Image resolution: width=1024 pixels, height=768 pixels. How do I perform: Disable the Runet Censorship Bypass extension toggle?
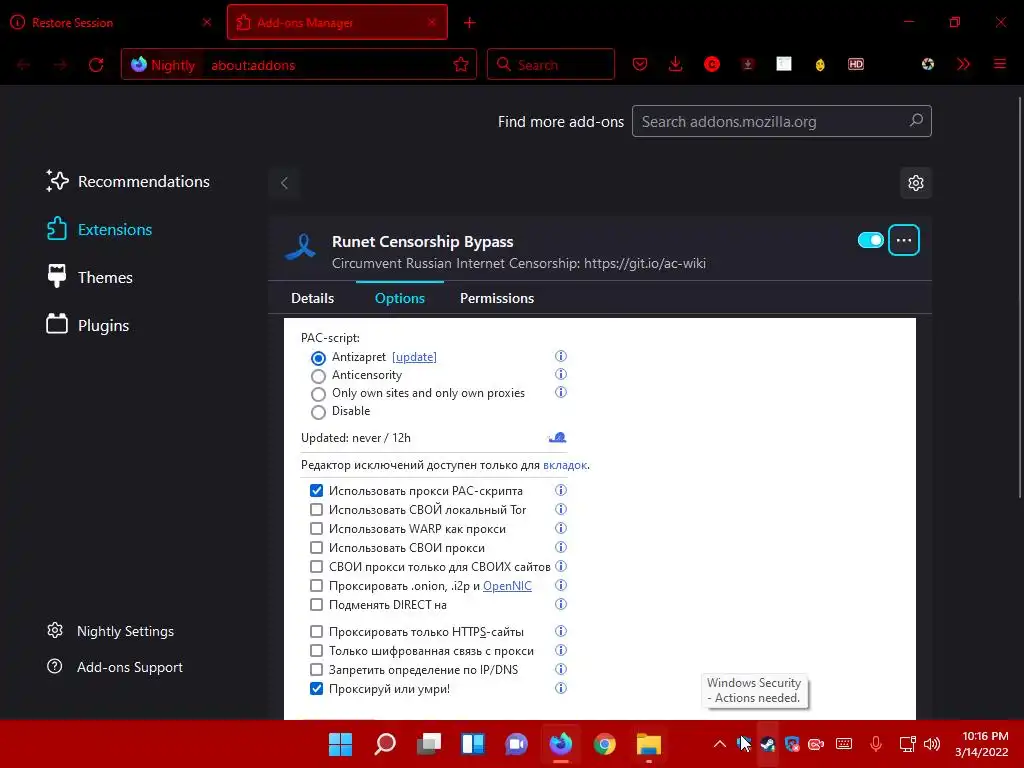[x=871, y=240]
